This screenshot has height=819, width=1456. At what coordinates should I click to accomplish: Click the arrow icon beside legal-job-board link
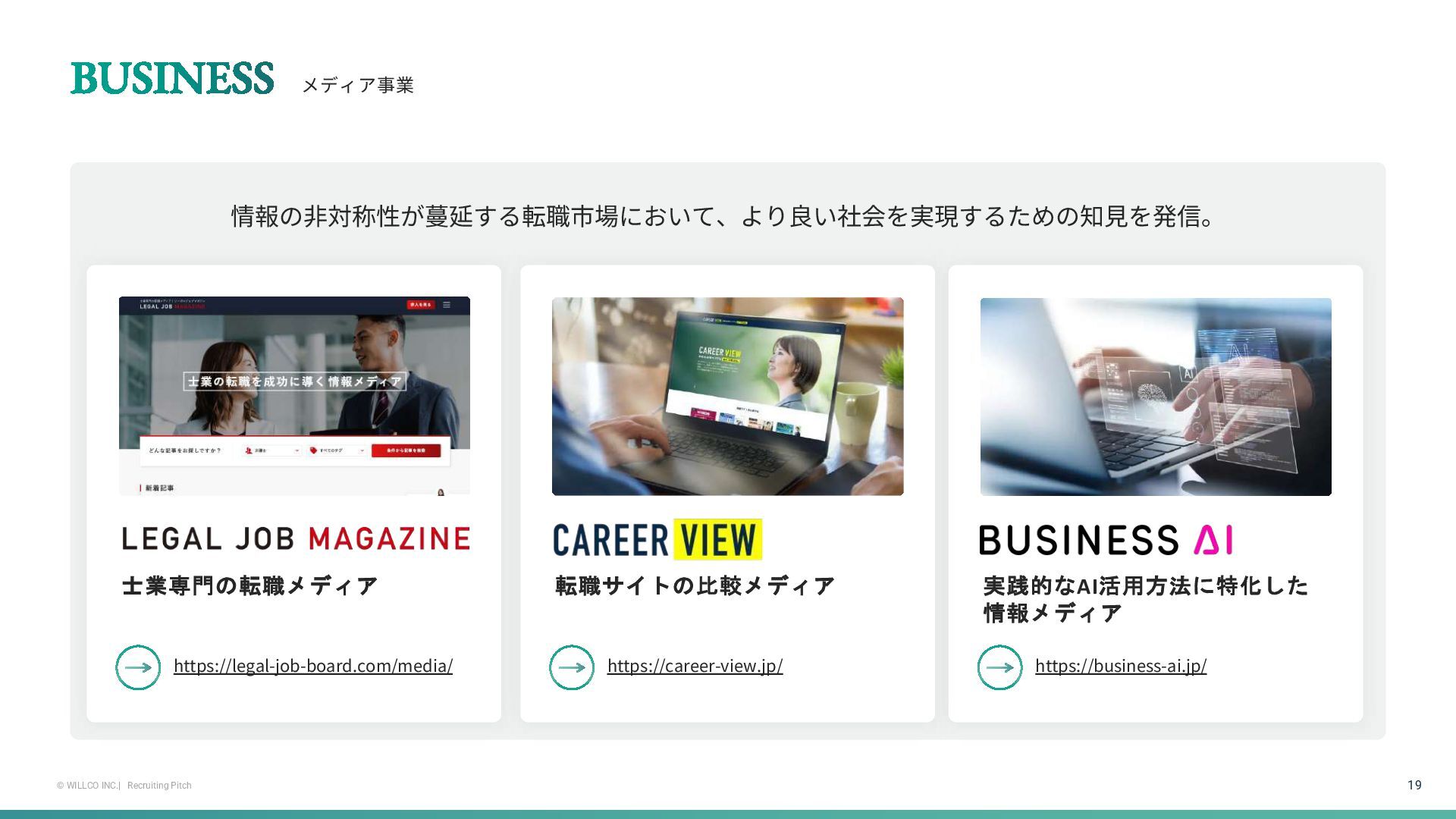tap(138, 667)
